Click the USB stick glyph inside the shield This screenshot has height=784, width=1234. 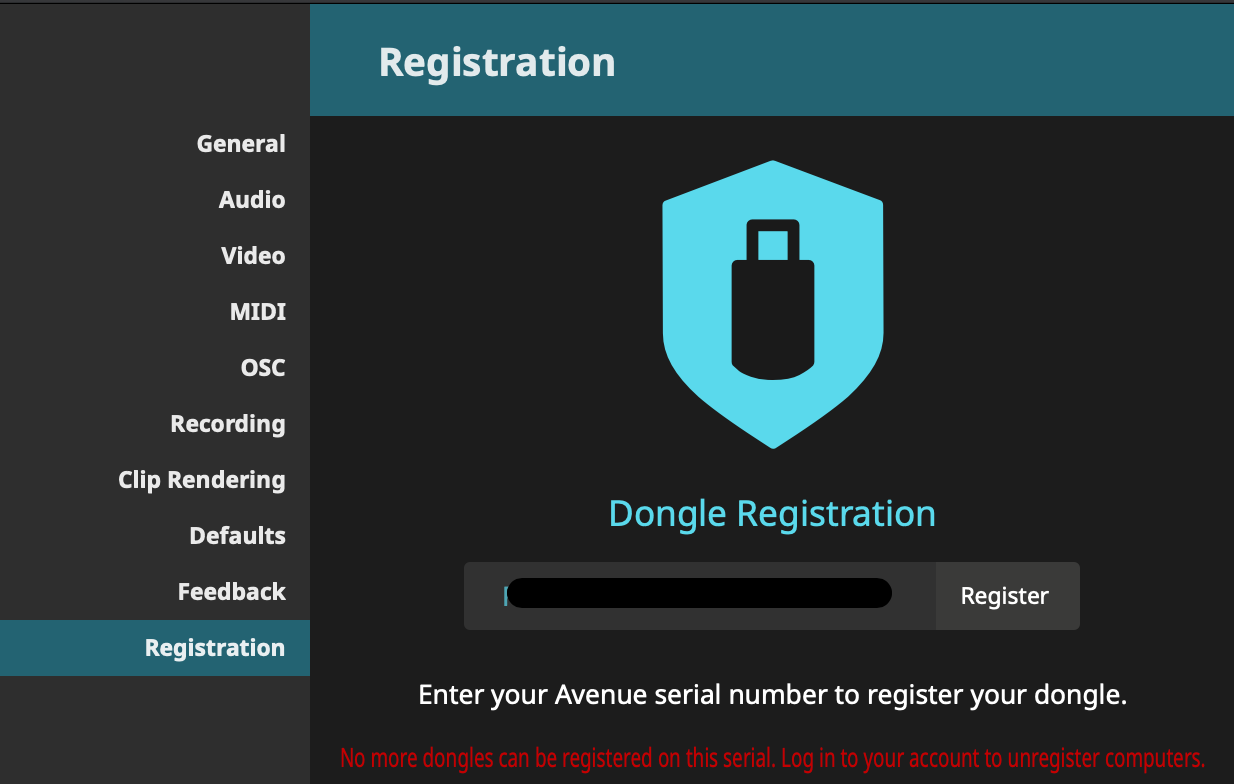(x=772, y=300)
